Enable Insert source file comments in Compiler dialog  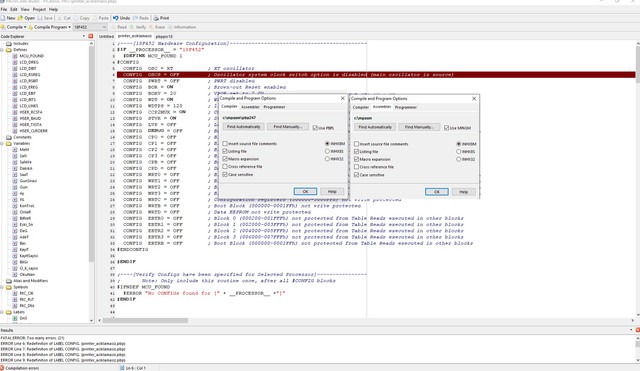[x=225, y=144]
